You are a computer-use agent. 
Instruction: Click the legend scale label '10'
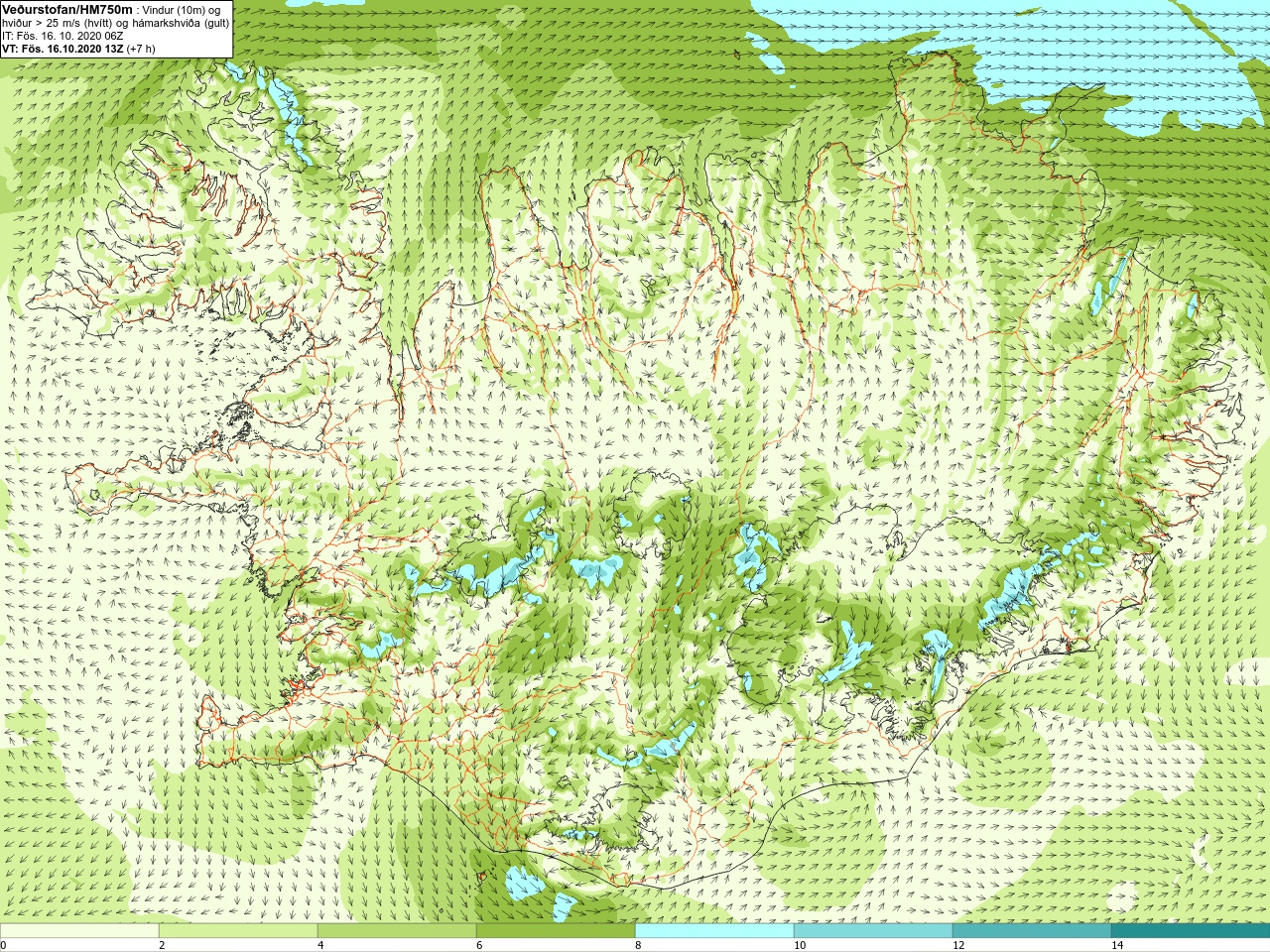point(800,945)
